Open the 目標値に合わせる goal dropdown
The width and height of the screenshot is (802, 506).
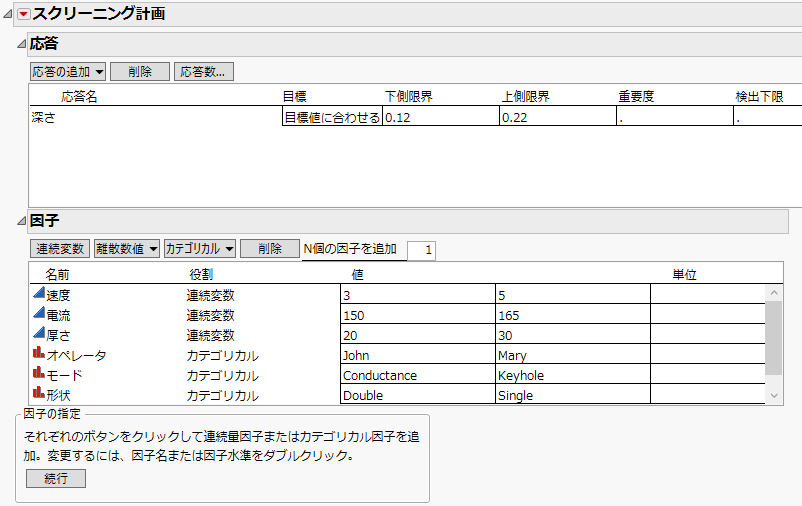(332, 117)
